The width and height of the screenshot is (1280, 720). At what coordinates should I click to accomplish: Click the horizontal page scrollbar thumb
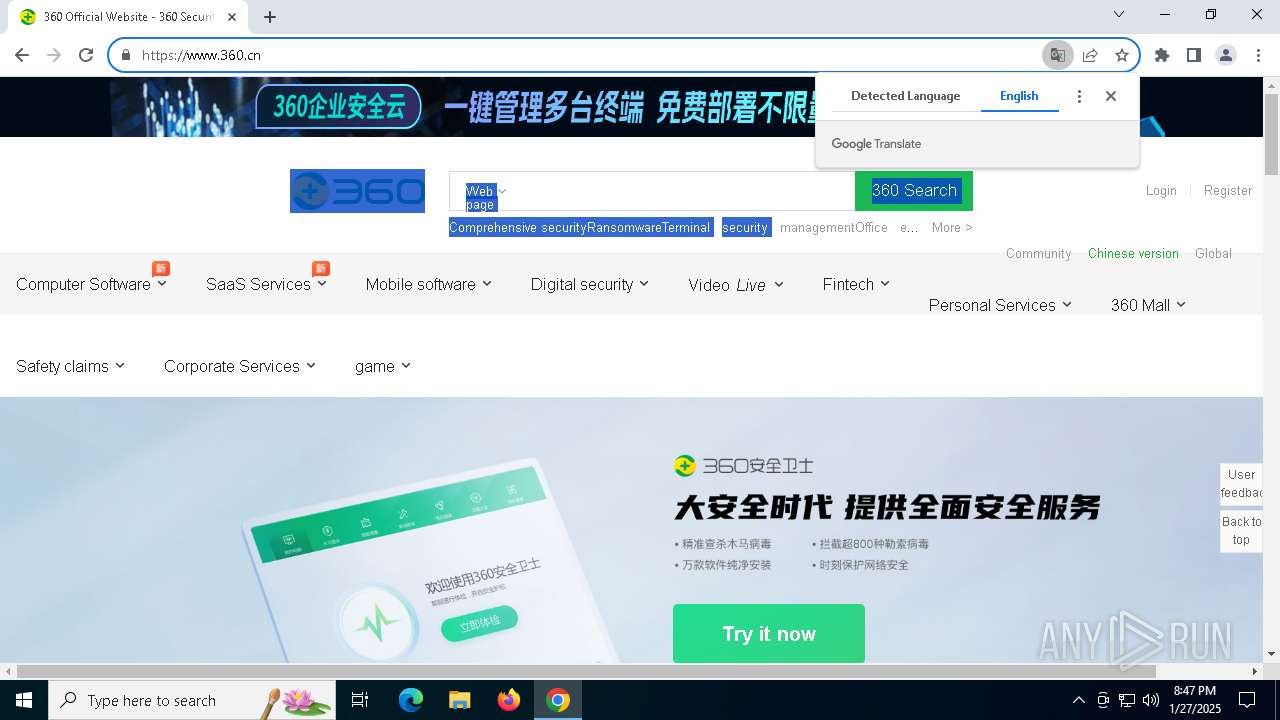[x=586, y=671]
